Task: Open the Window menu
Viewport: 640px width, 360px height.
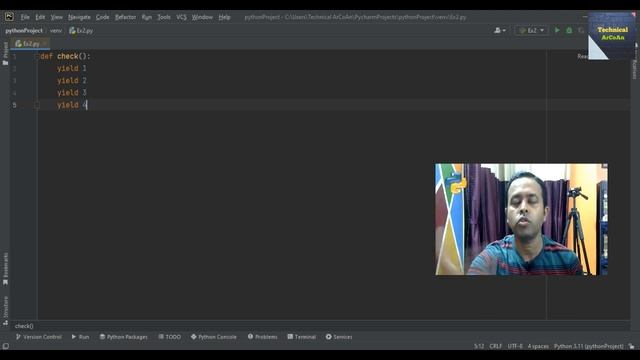Action: pos(202,17)
